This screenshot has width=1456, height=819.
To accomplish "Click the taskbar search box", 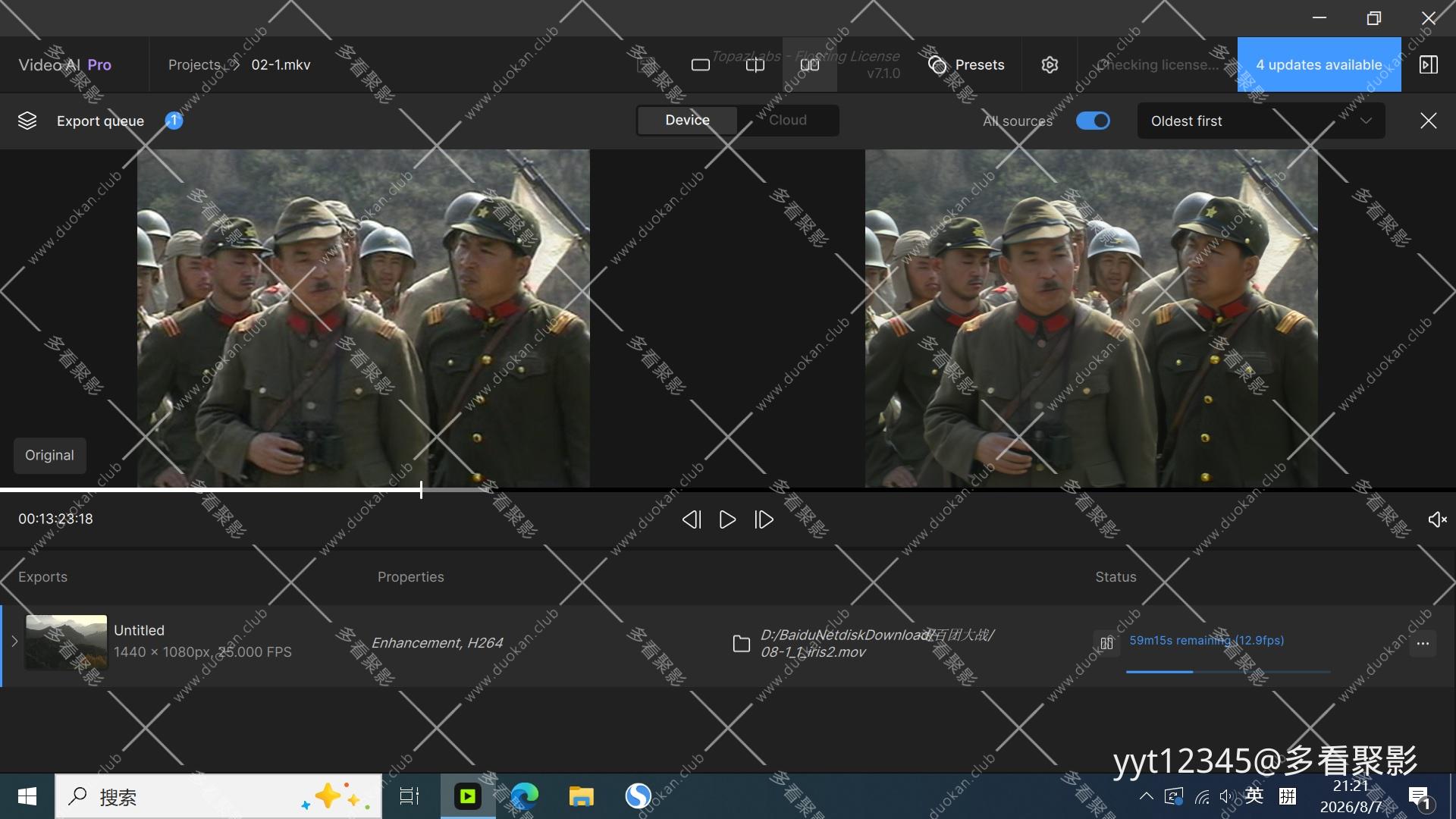I will click(x=218, y=796).
